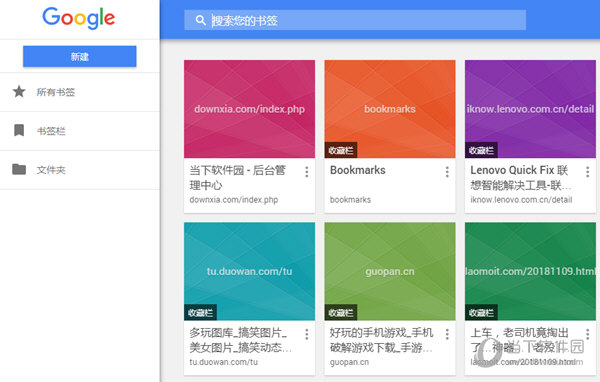This screenshot has height=382, width=600.
Task: Click gray URL downnxia.com/index.php below title
Action: click(234, 200)
